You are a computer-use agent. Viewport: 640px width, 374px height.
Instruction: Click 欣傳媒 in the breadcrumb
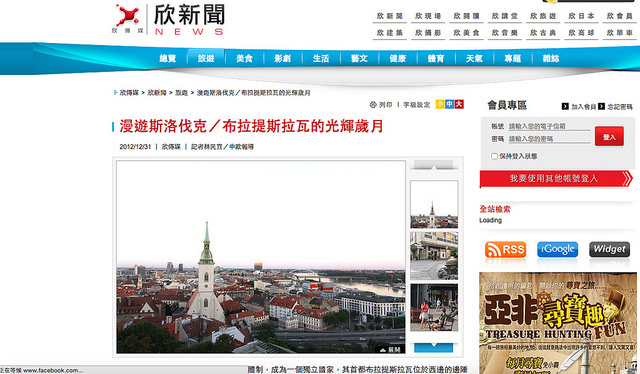pyautogui.click(x=129, y=93)
